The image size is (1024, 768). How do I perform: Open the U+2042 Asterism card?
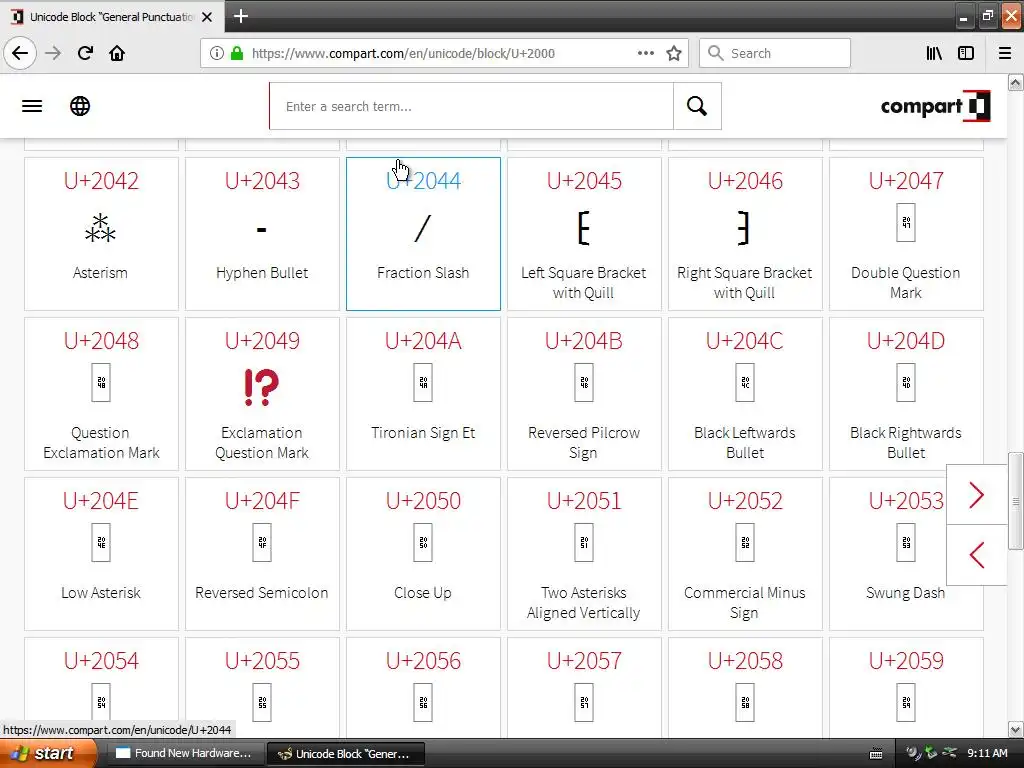[x=101, y=234]
